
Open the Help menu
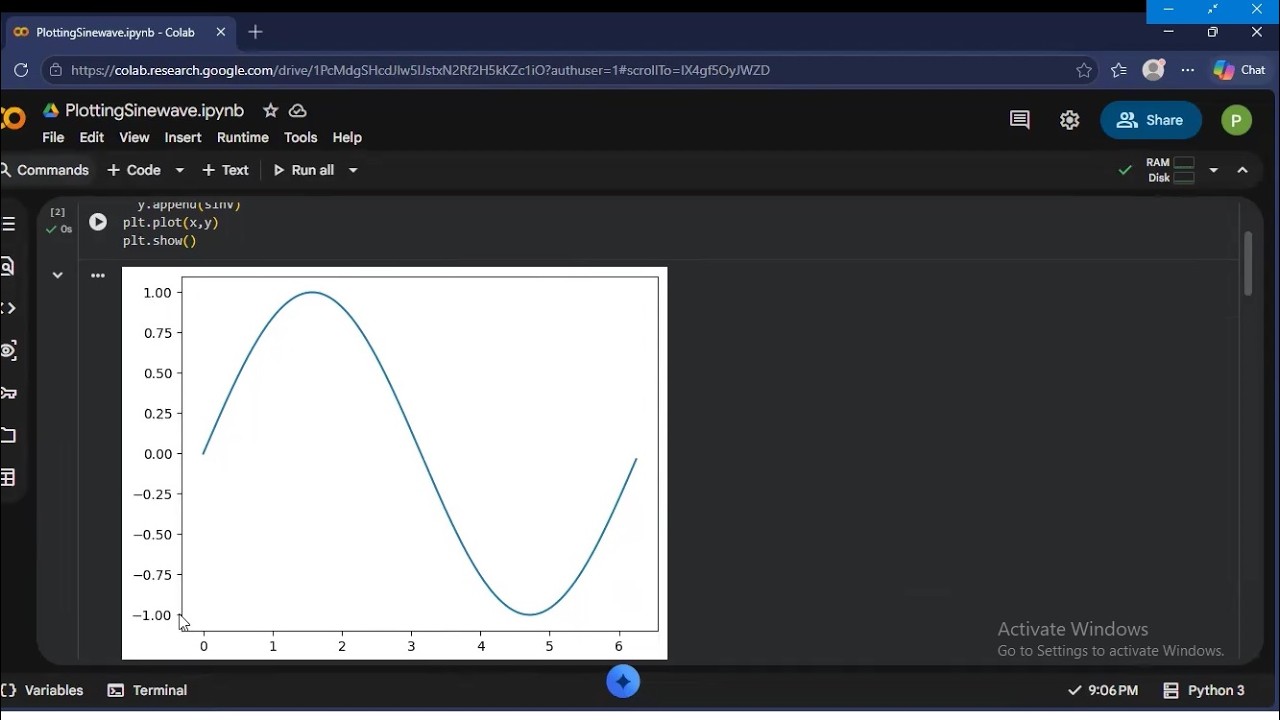tap(347, 137)
